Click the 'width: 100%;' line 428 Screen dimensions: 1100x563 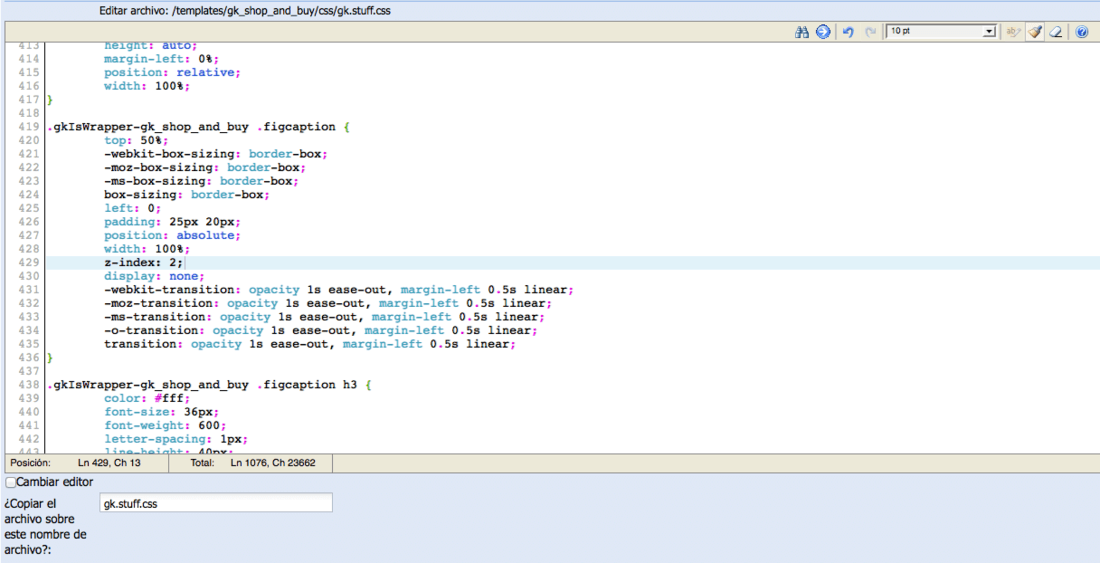tap(147, 249)
